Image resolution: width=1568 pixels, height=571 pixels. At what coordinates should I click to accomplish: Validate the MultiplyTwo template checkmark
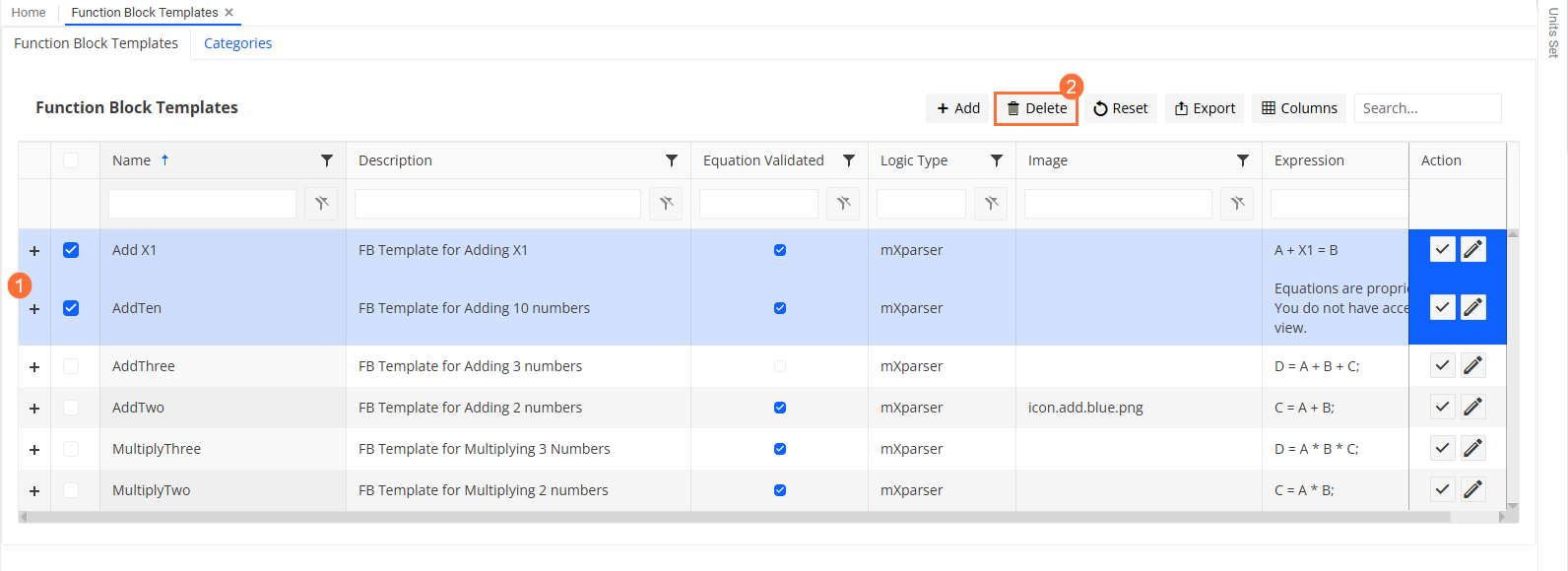point(1442,489)
